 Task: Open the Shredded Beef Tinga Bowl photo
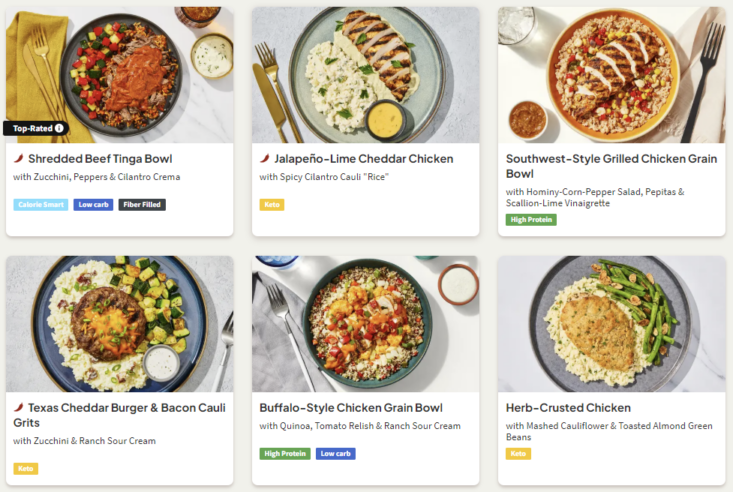(x=120, y=70)
